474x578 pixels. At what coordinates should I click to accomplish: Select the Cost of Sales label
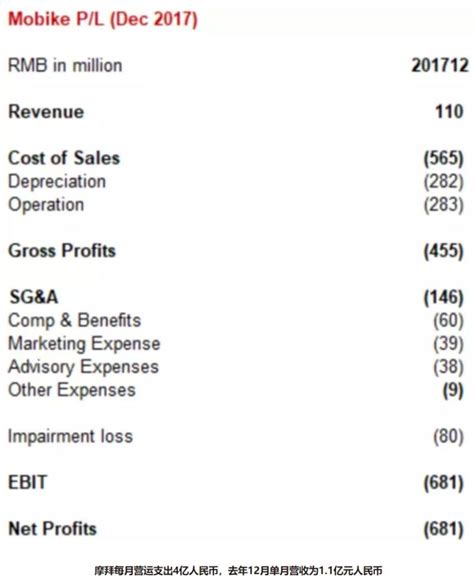point(64,158)
